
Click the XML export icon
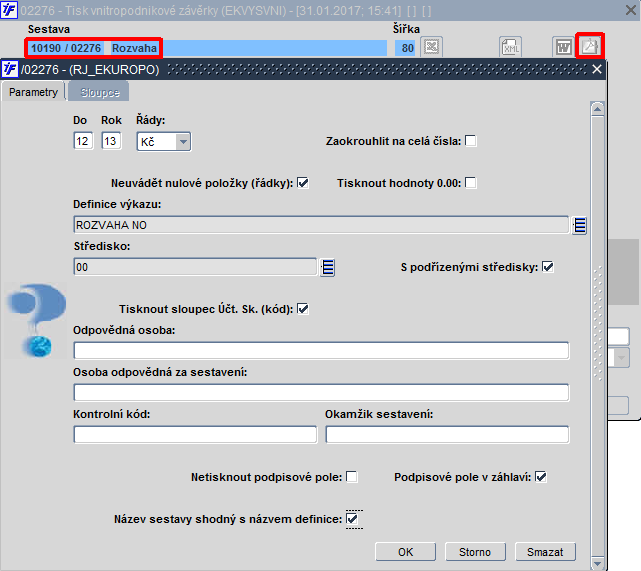511,47
